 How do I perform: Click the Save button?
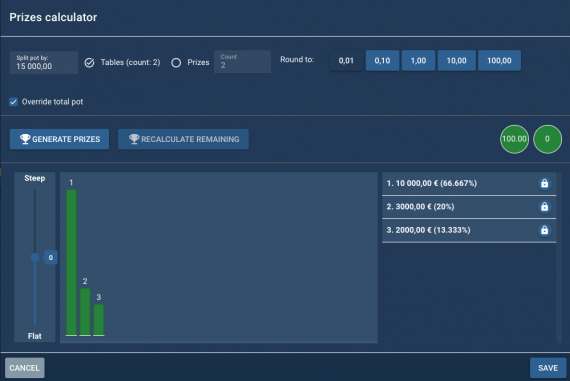(548, 368)
